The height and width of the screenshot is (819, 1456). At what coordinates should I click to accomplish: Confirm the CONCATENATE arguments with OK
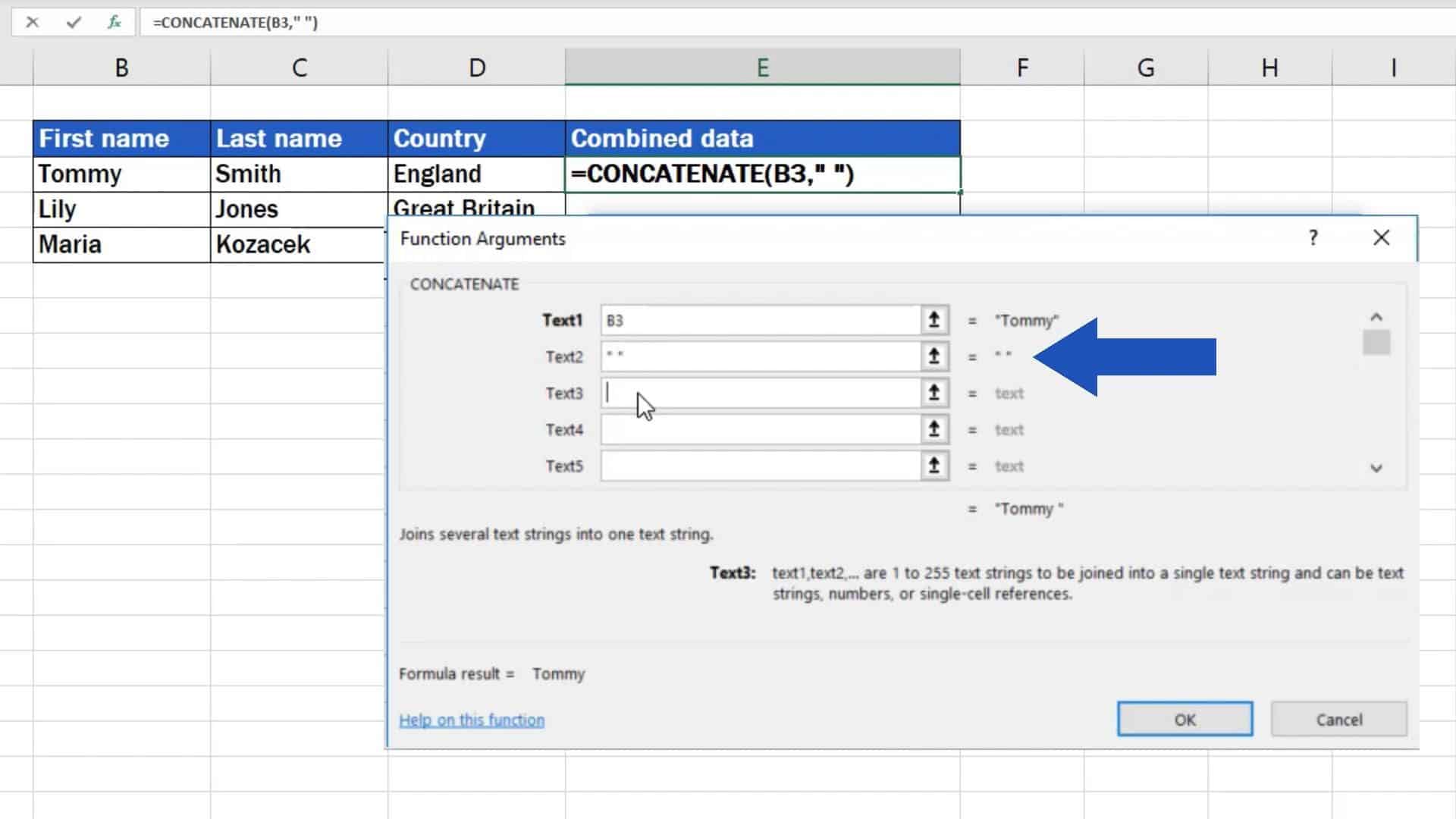[x=1185, y=719]
